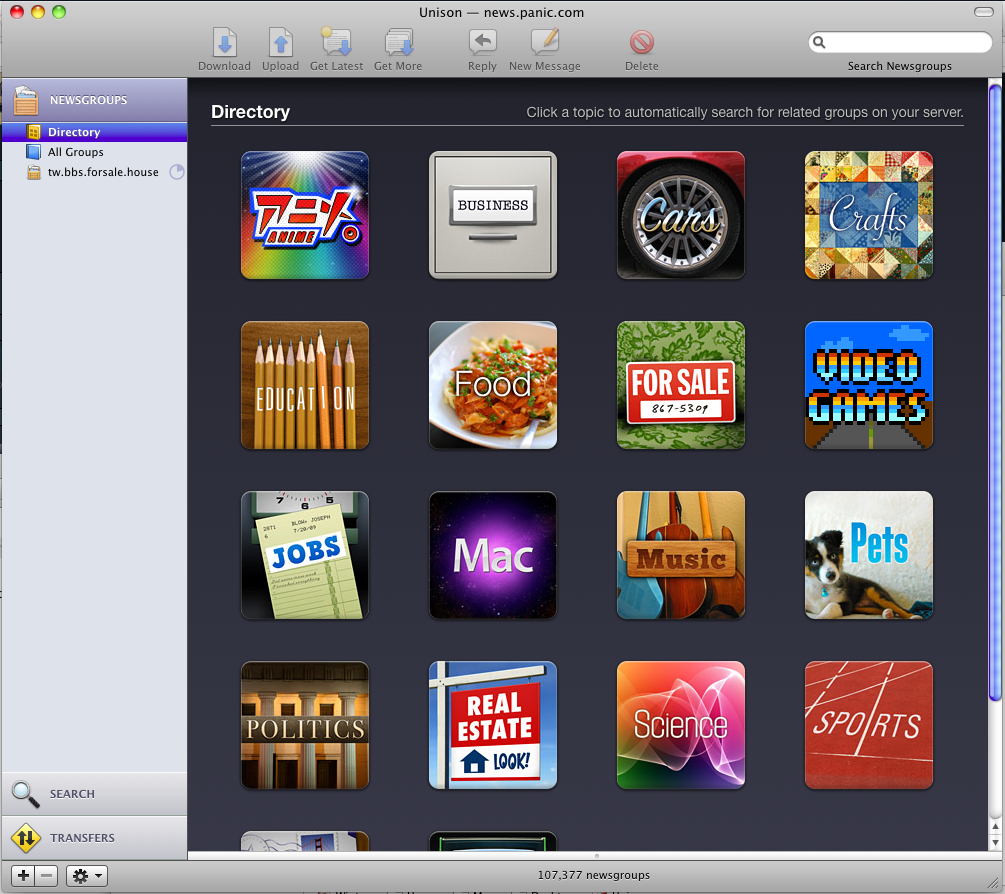This screenshot has height=894, width=1005.
Task: Open the For Sale directory topic
Action: pos(681,385)
